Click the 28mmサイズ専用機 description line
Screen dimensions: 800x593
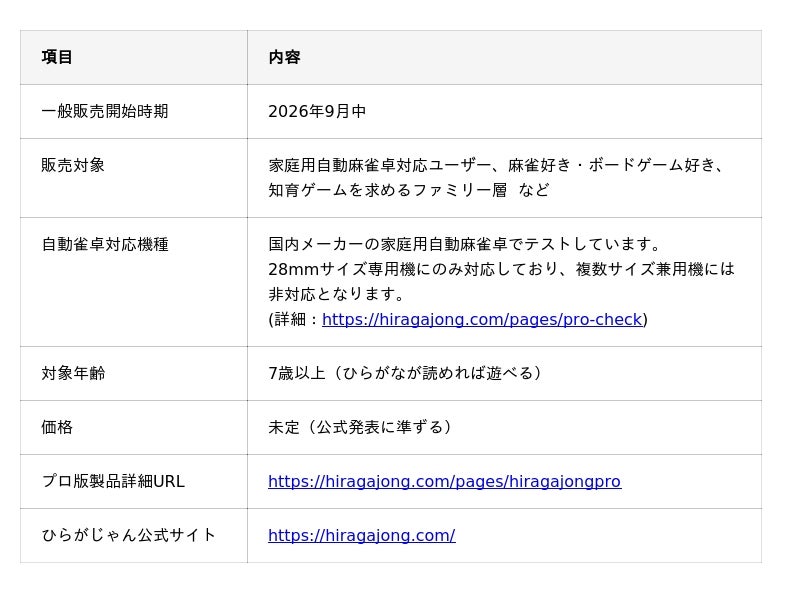pos(502,269)
